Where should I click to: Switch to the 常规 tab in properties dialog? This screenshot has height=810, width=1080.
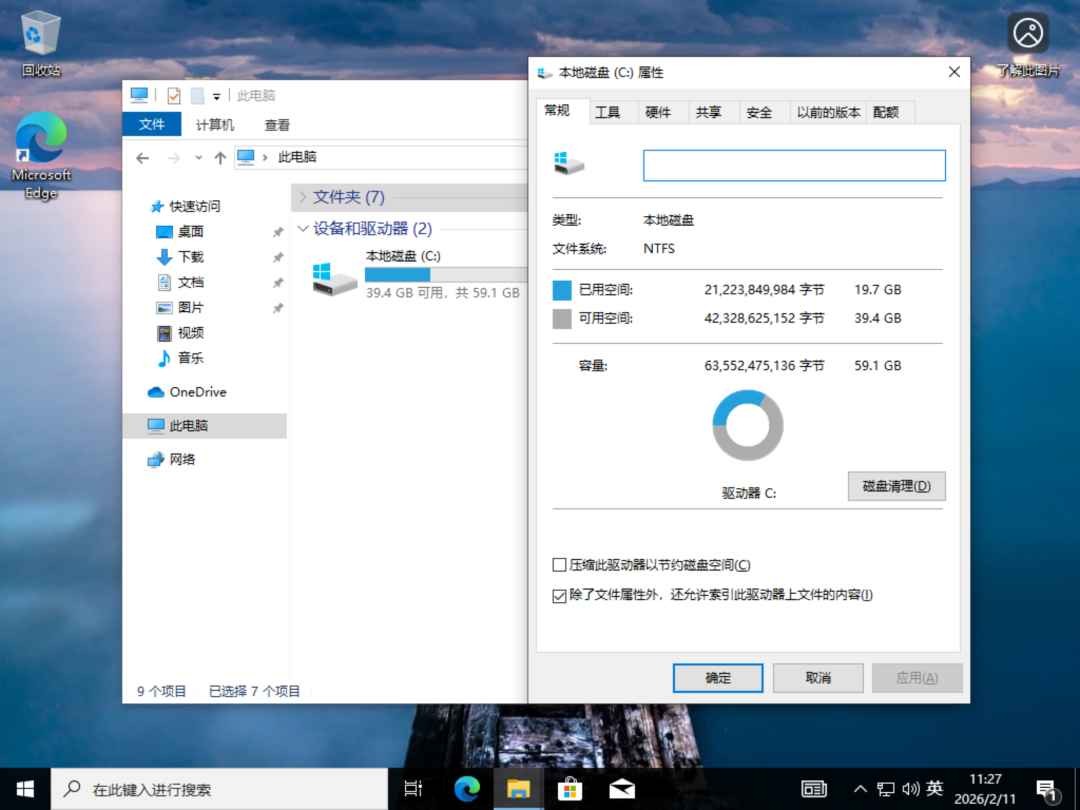[557, 111]
